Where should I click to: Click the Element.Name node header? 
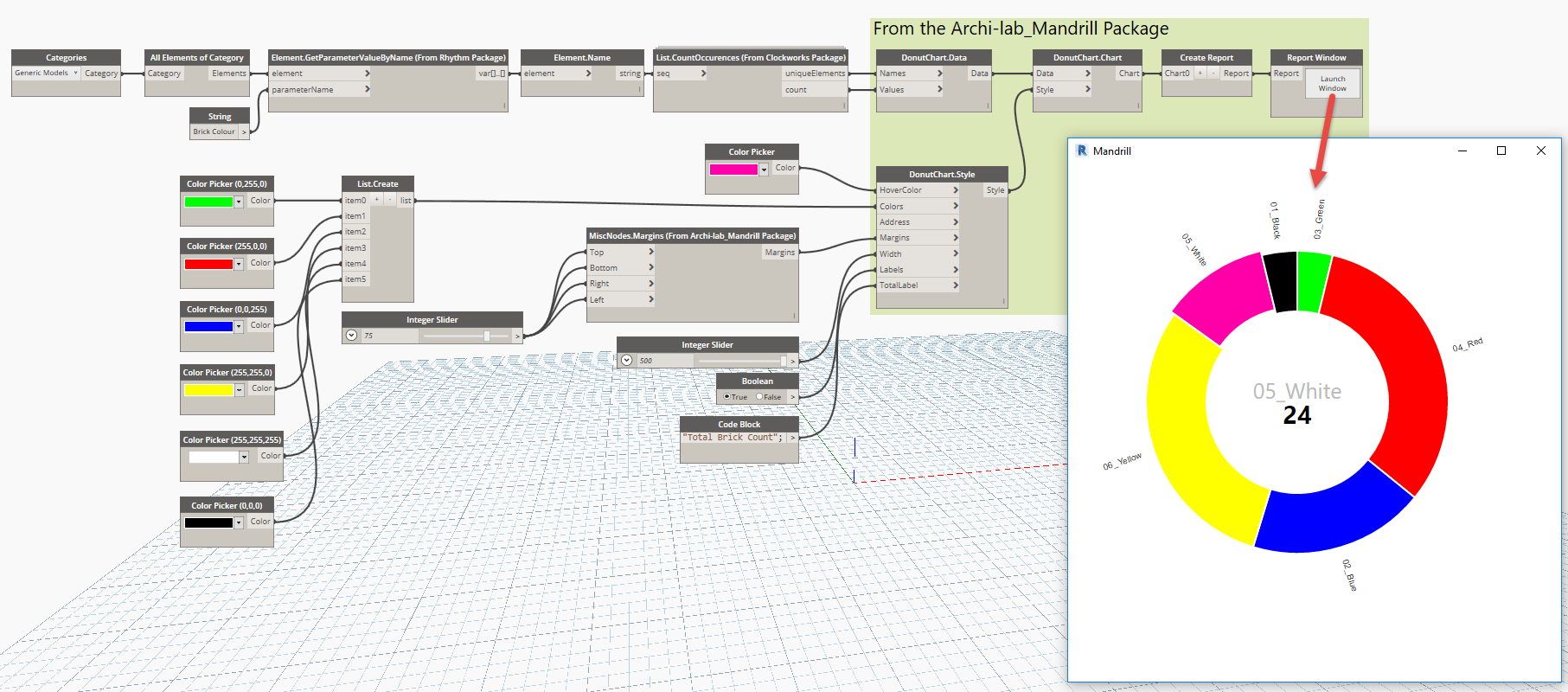pyautogui.click(x=581, y=58)
